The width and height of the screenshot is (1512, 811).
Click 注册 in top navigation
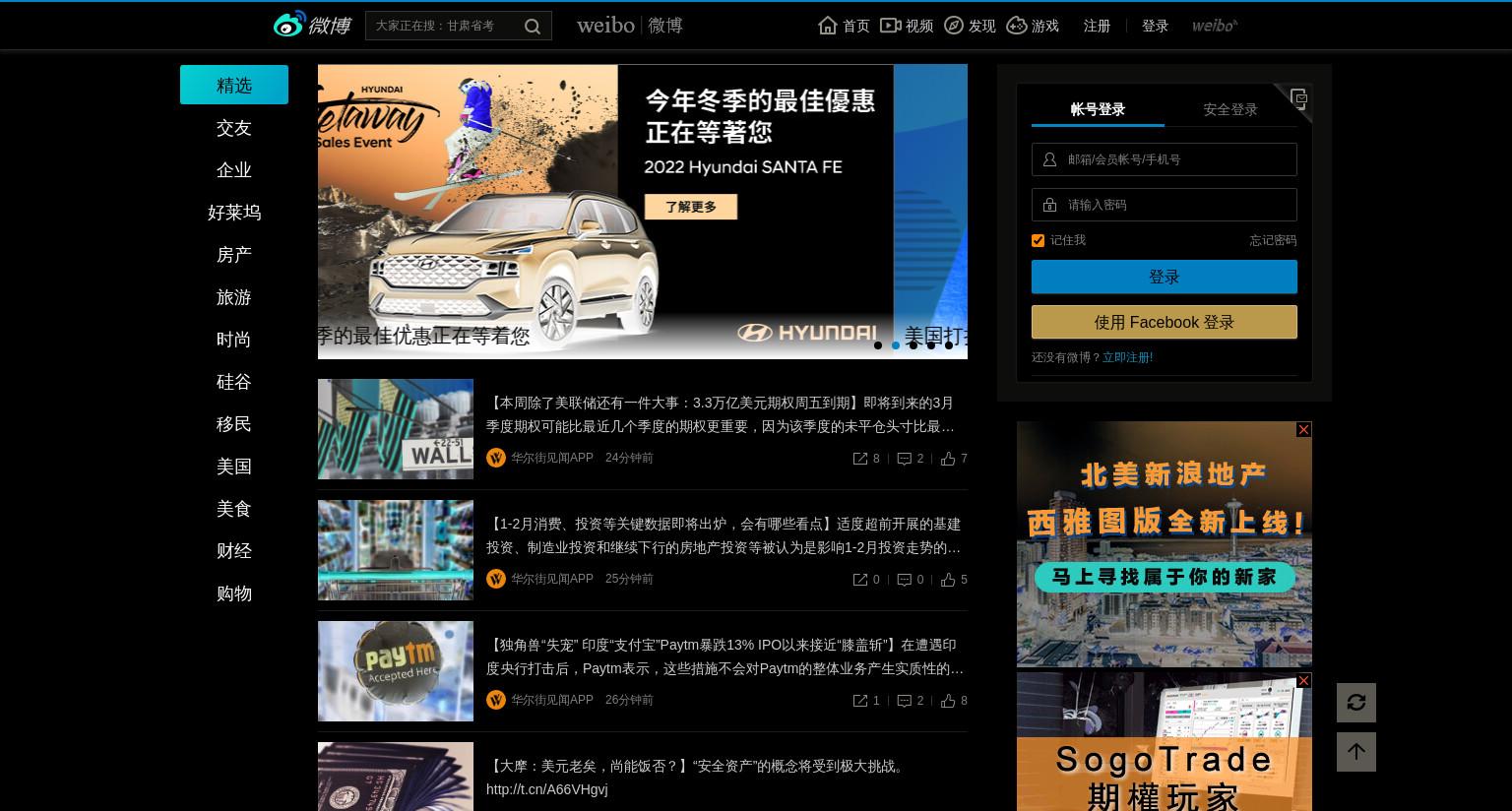(x=1097, y=26)
